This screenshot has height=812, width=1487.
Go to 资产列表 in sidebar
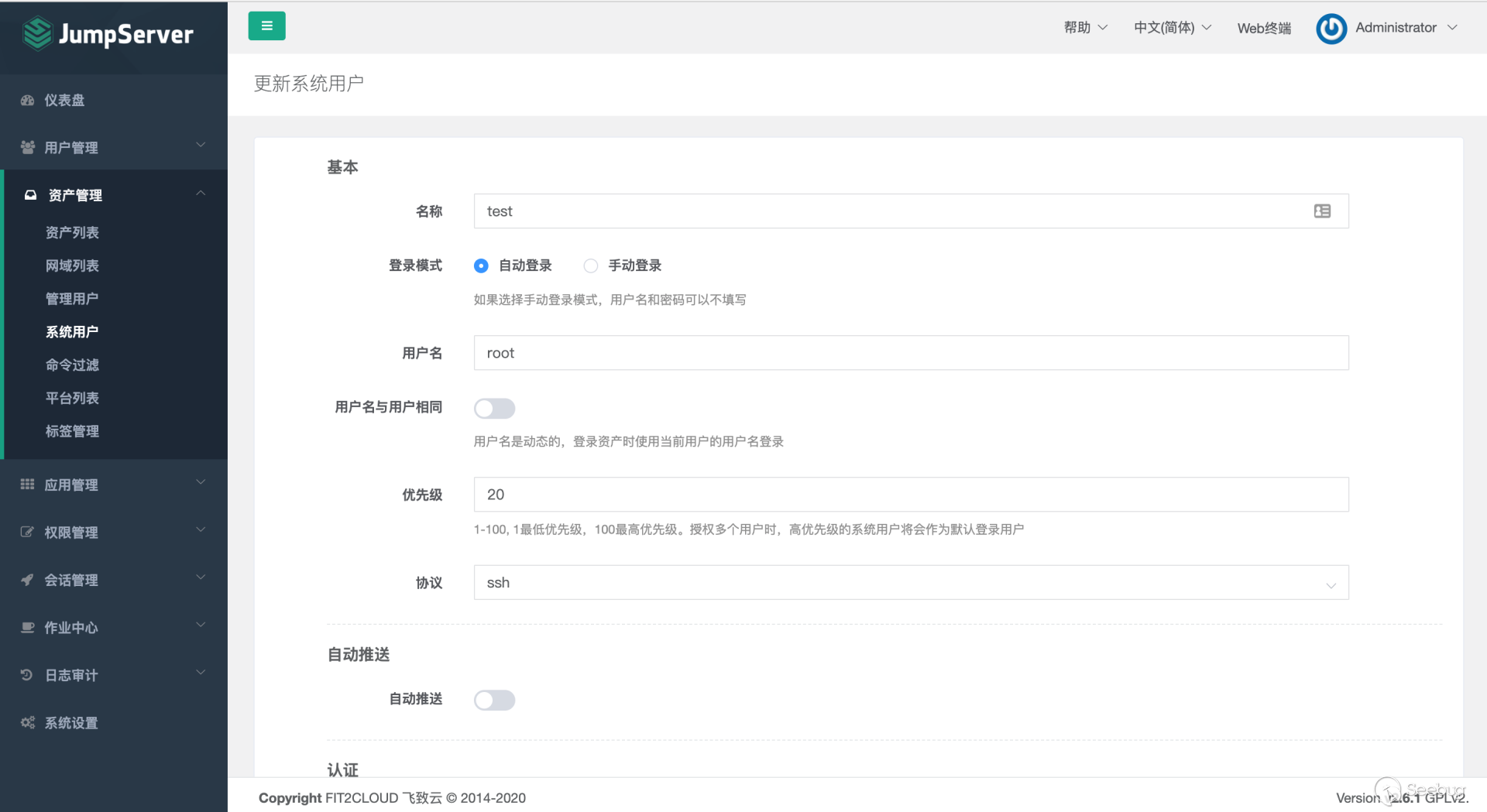[x=72, y=232]
